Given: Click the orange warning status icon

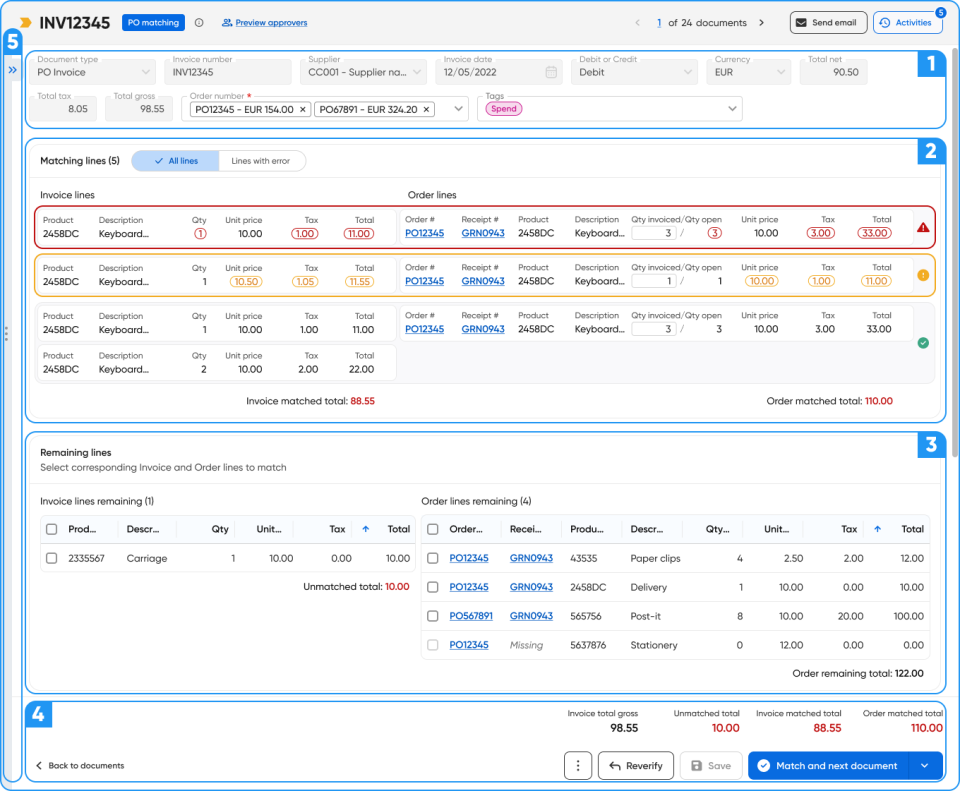Looking at the screenshot, I should click(x=923, y=275).
